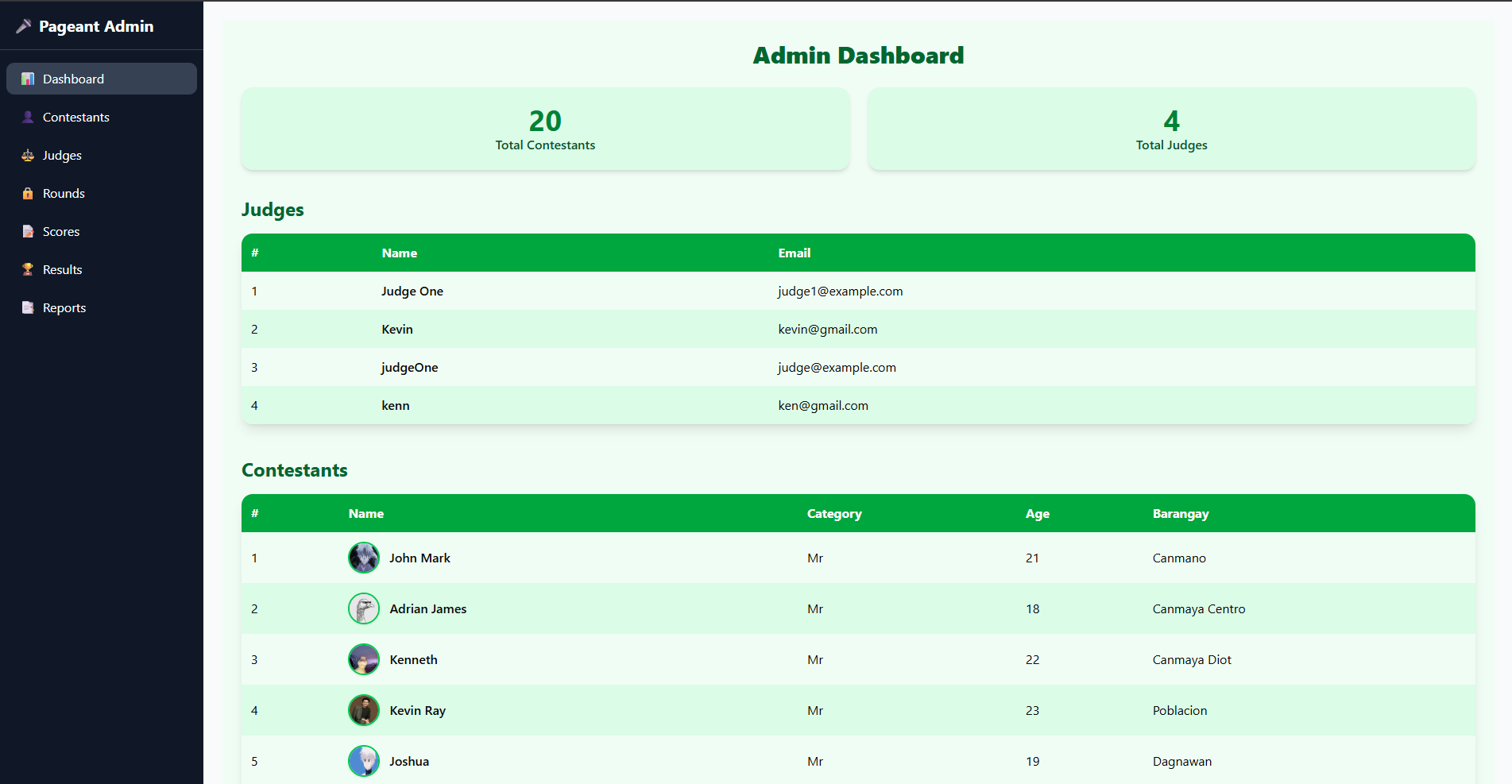This screenshot has width=1512, height=784.
Task: Select the Scores document icon
Action: tap(28, 231)
